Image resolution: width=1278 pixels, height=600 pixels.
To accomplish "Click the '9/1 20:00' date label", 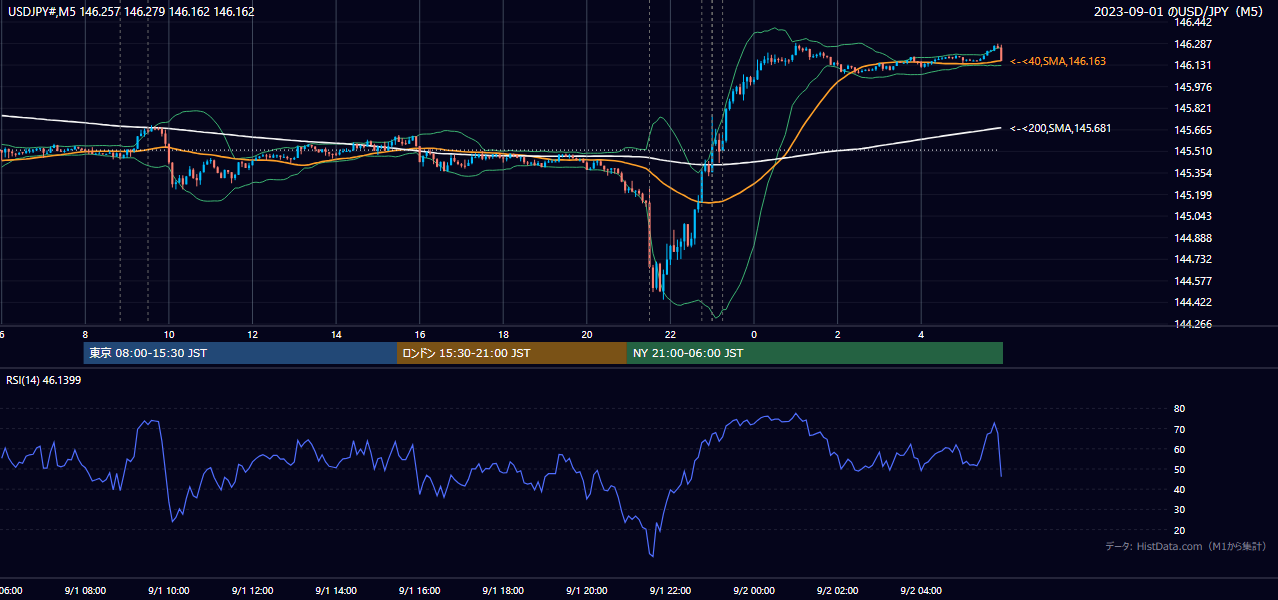I will click(x=586, y=591).
